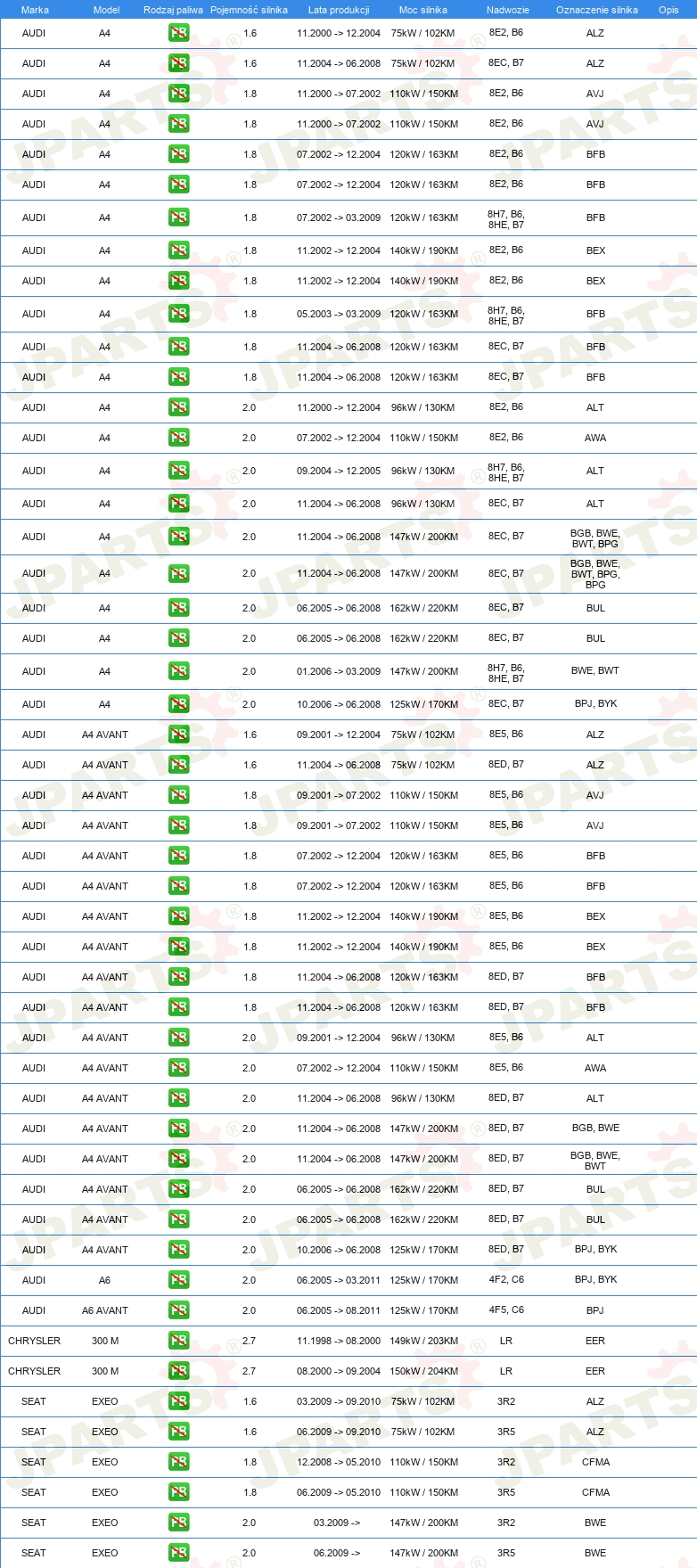This screenshot has height=1568, width=697.
Task: Click the 4F2, C6 body cell
Action: click(x=506, y=1279)
